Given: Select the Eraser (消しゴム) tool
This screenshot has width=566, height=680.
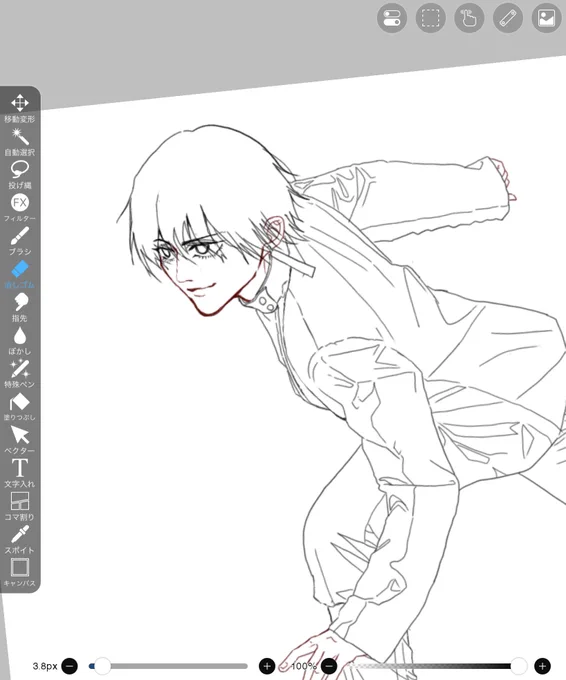Looking at the screenshot, I should (x=20, y=274).
